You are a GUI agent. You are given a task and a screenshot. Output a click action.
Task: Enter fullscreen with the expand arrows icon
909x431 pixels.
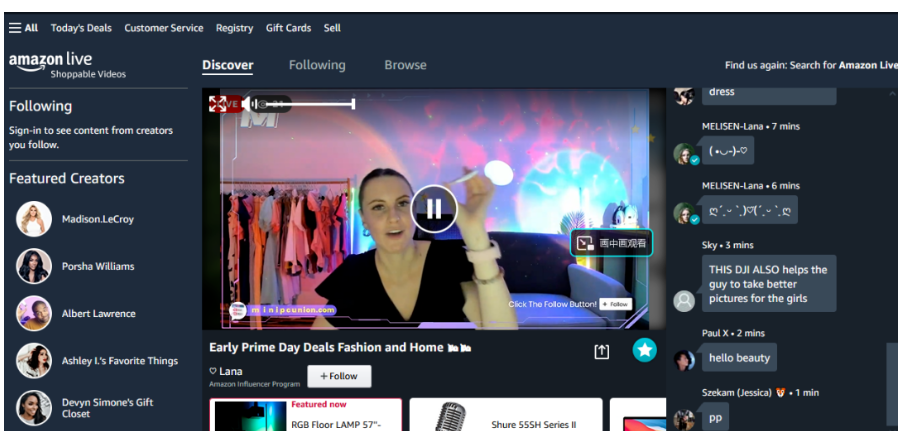click(x=217, y=104)
